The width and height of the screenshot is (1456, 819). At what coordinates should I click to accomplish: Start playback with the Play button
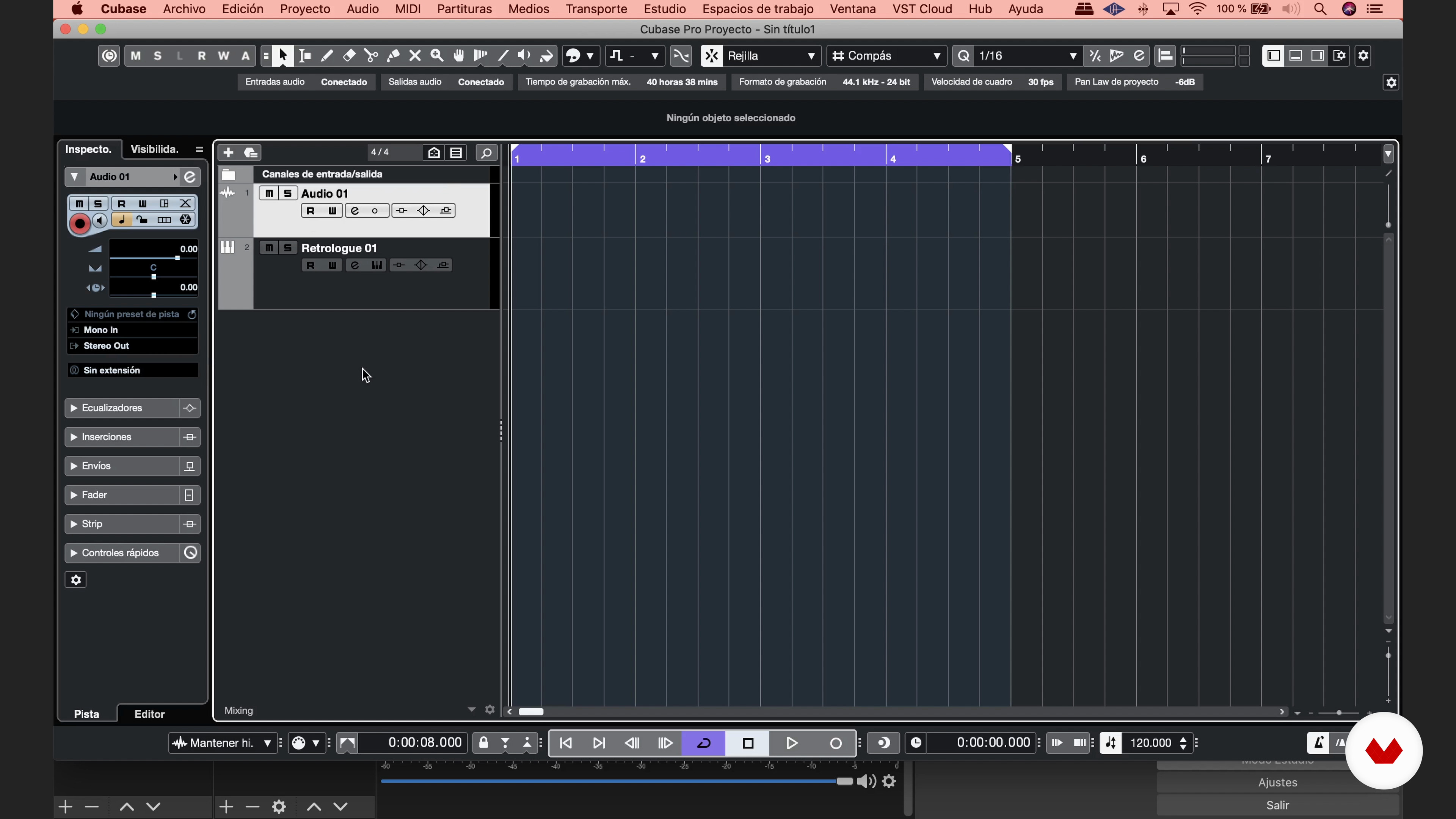click(791, 743)
